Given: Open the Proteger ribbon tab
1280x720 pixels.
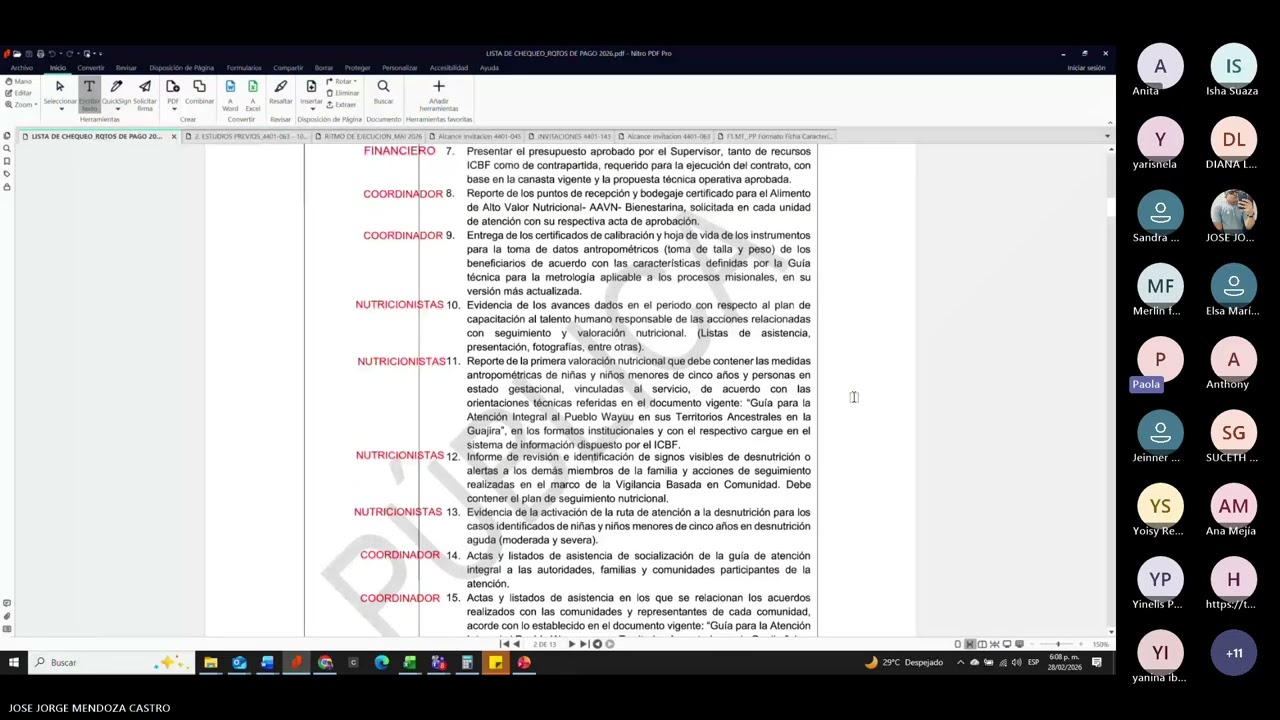Looking at the screenshot, I should coord(358,68).
